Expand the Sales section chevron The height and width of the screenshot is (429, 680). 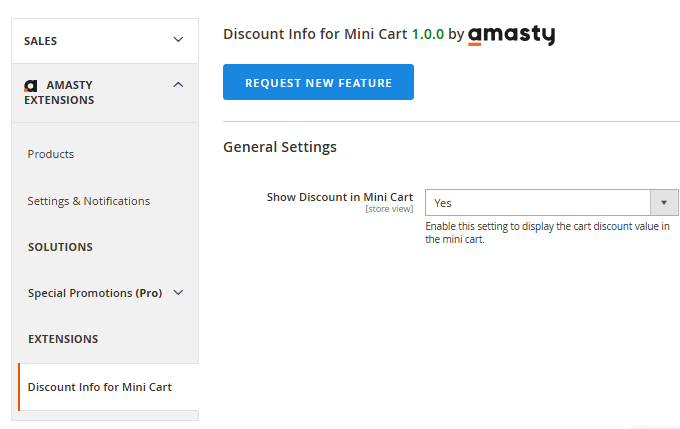(178, 40)
